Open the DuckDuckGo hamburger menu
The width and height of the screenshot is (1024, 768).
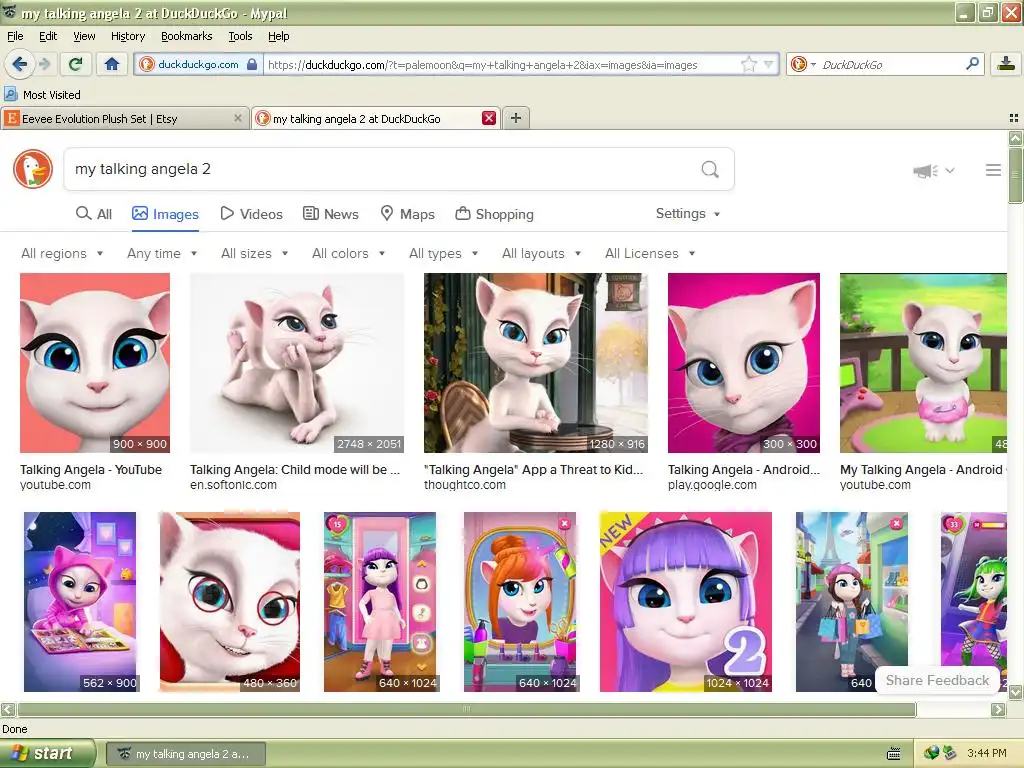pyautogui.click(x=993, y=170)
